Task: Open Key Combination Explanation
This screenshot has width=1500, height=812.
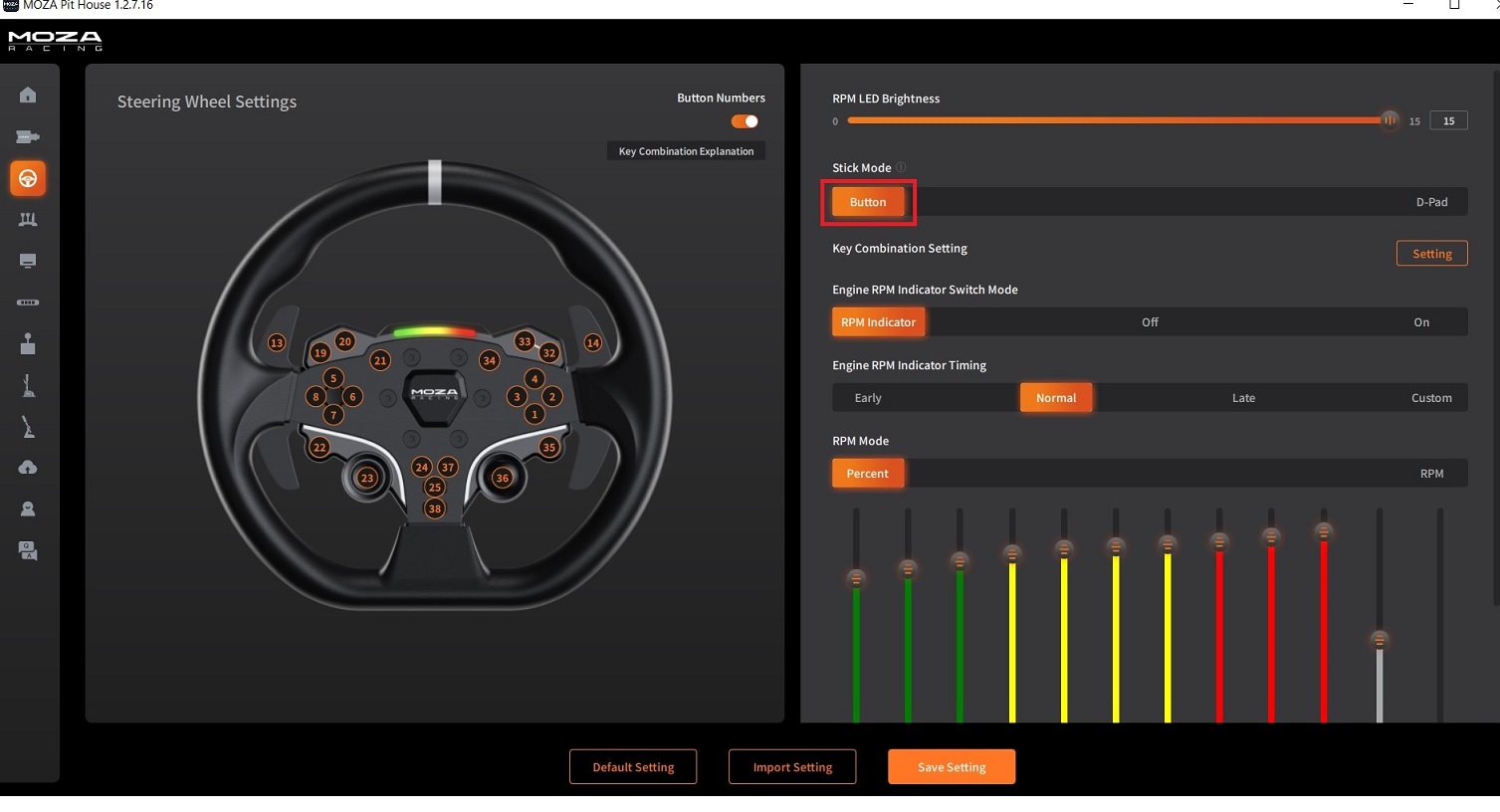Action: point(686,151)
